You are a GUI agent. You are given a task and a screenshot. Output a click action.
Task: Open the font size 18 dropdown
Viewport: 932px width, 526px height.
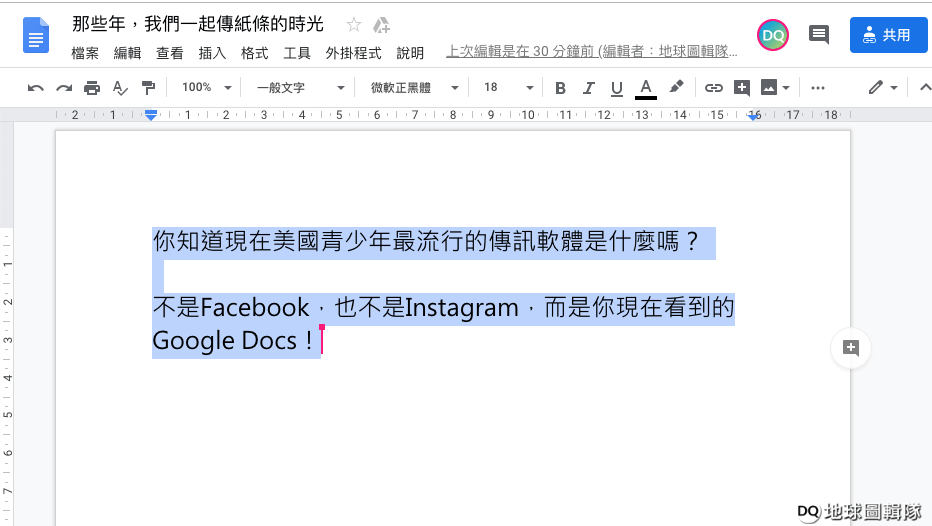[508, 88]
